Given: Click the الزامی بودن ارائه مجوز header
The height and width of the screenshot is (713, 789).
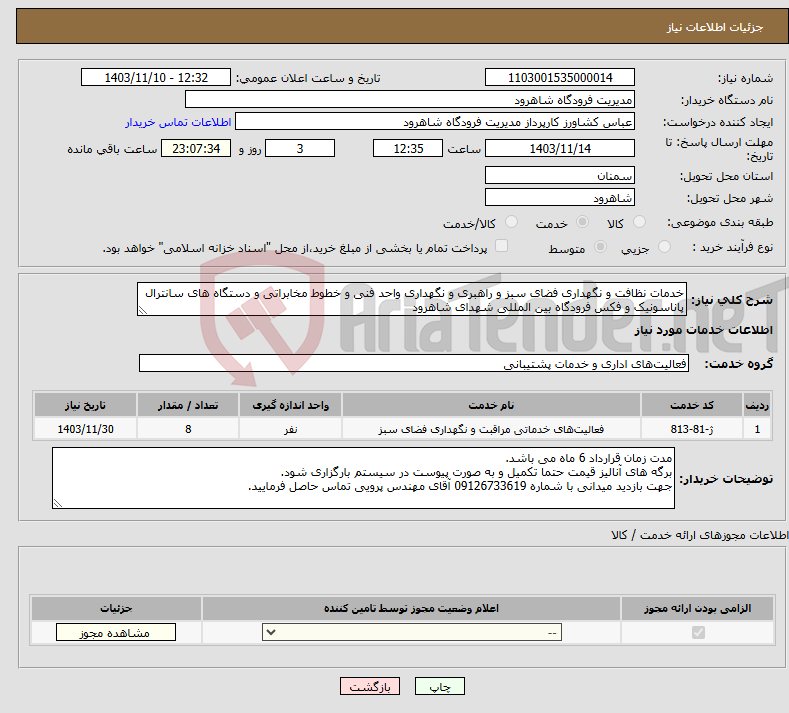Looking at the screenshot, I should [697, 608].
